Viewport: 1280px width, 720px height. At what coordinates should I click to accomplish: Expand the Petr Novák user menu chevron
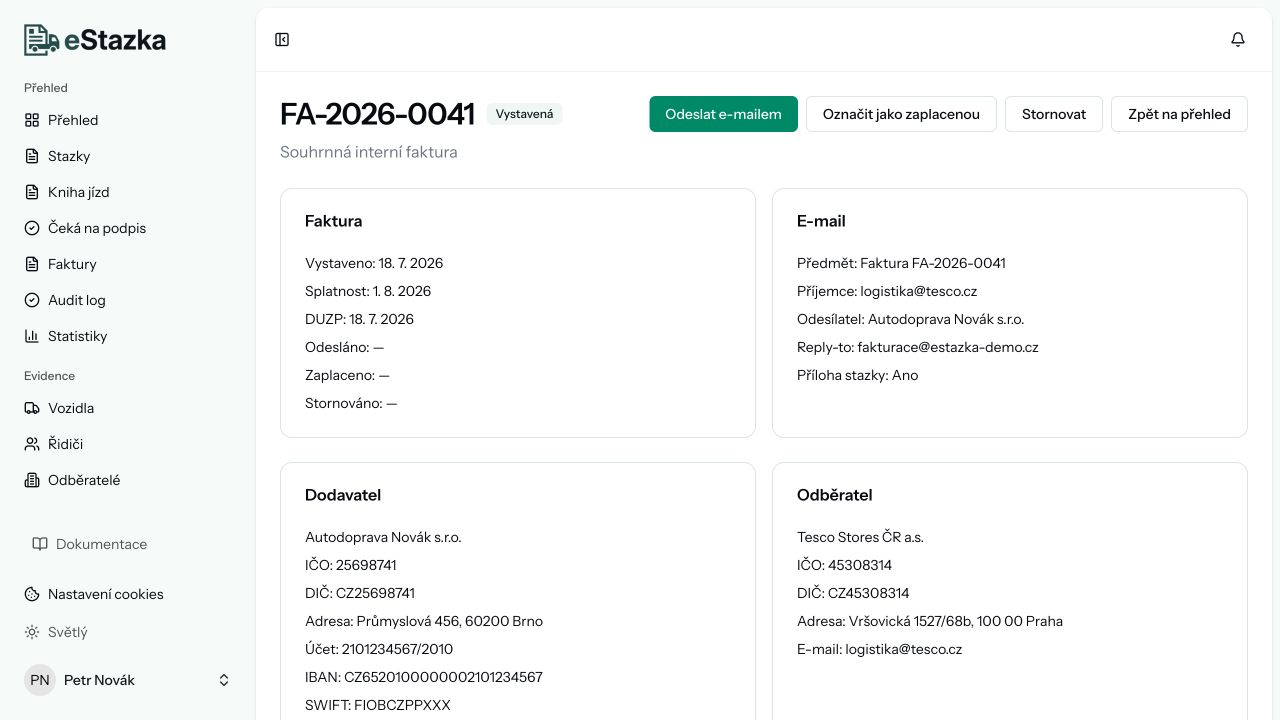pyautogui.click(x=224, y=680)
